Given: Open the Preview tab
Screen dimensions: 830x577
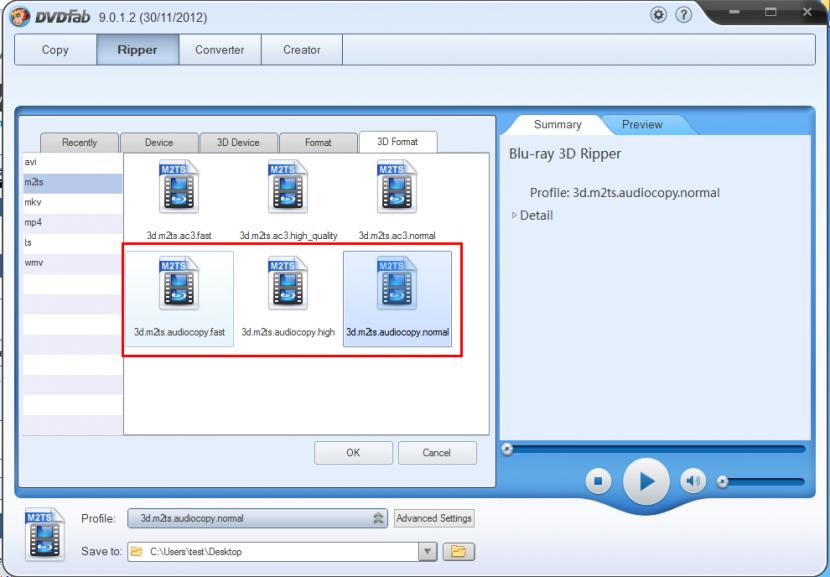Looking at the screenshot, I should coord(641,125).
